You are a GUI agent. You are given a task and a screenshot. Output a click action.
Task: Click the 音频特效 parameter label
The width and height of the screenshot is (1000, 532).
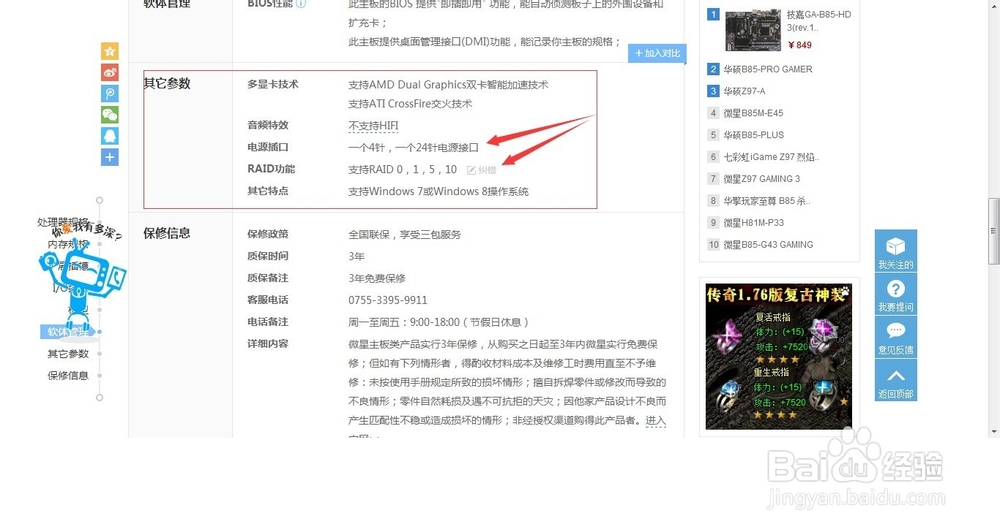(268, 125)
